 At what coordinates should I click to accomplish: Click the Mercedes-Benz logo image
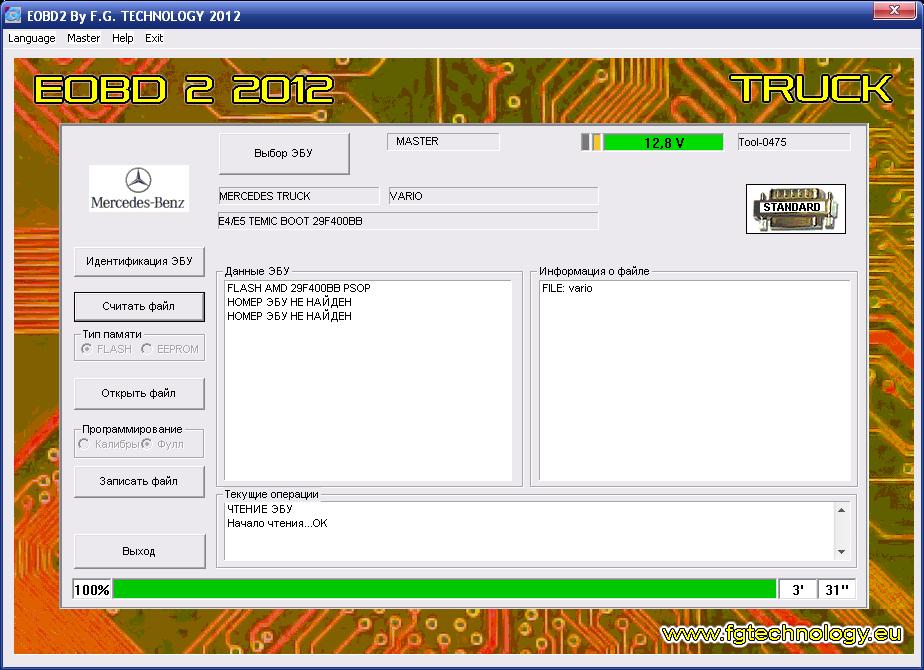138,188
